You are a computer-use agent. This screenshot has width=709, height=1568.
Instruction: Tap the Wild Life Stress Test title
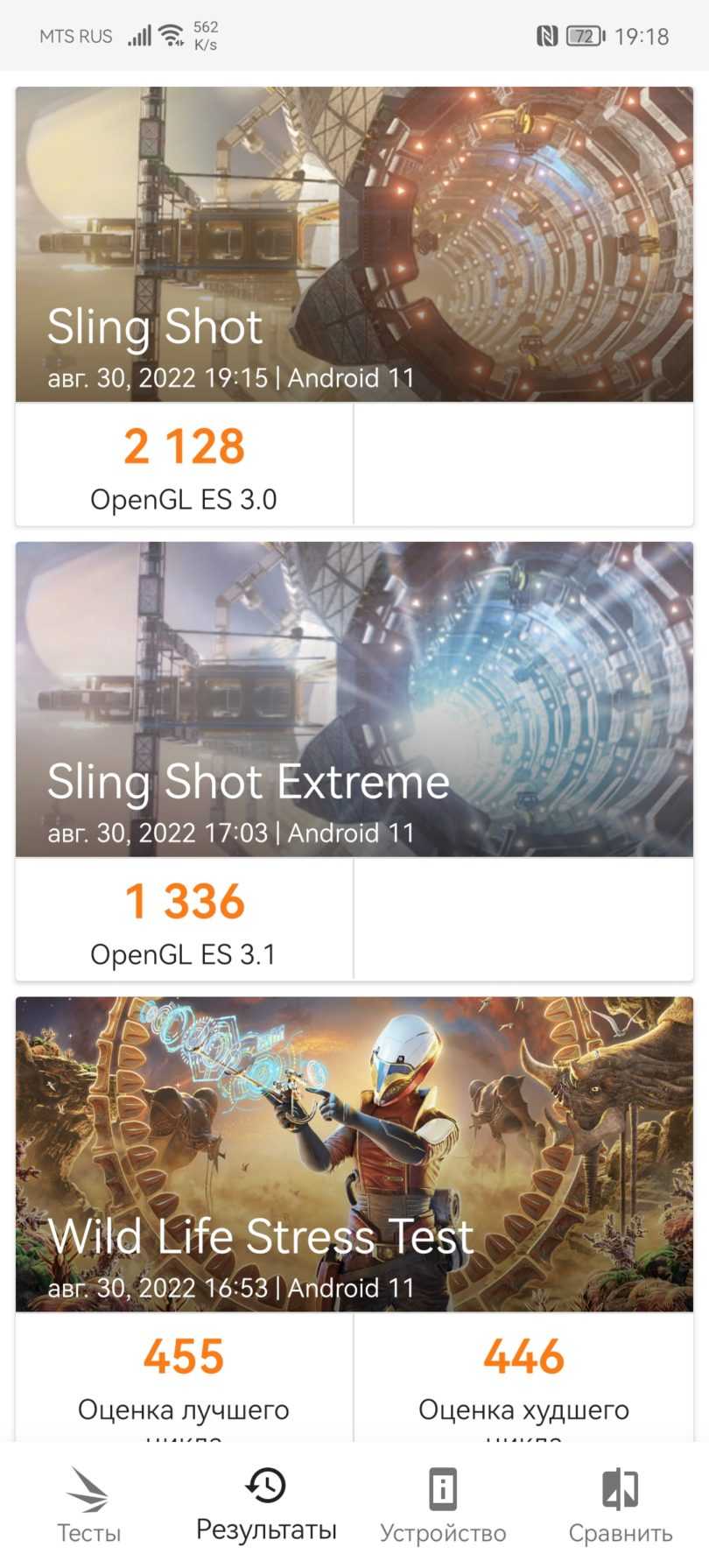tap(261, 1236)
